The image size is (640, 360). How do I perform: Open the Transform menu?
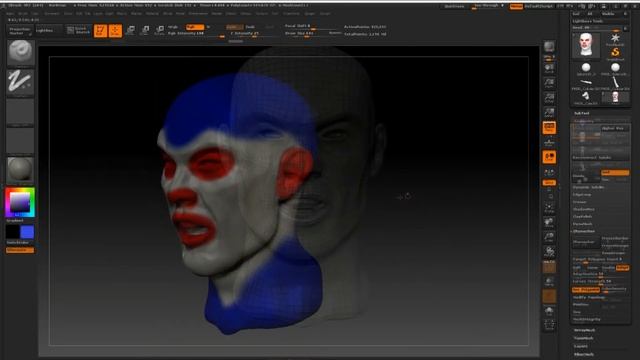pos(291,13)
